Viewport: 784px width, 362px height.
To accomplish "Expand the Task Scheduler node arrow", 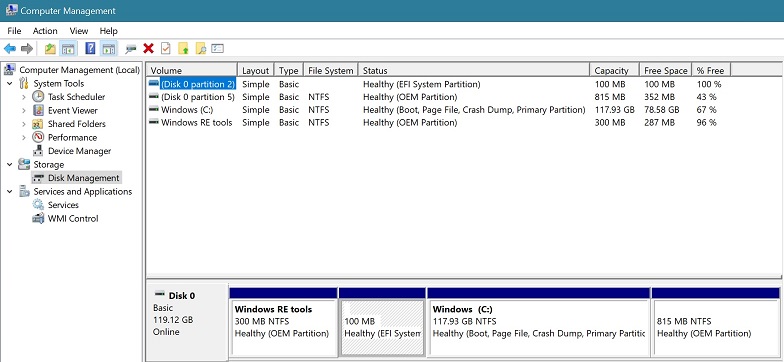I will 24,97.
